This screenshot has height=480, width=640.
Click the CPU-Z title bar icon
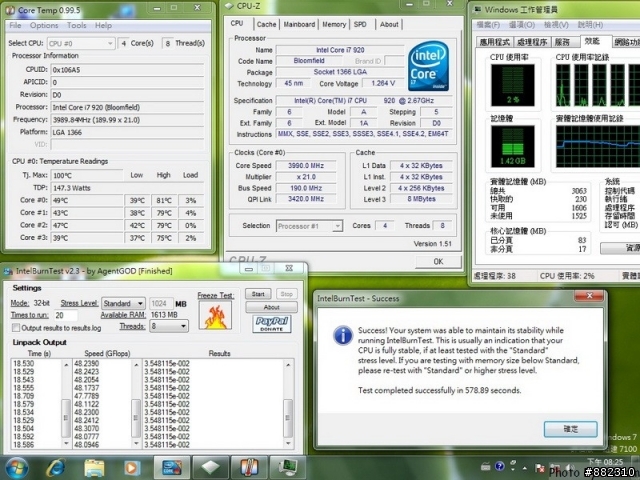(230, 6)
